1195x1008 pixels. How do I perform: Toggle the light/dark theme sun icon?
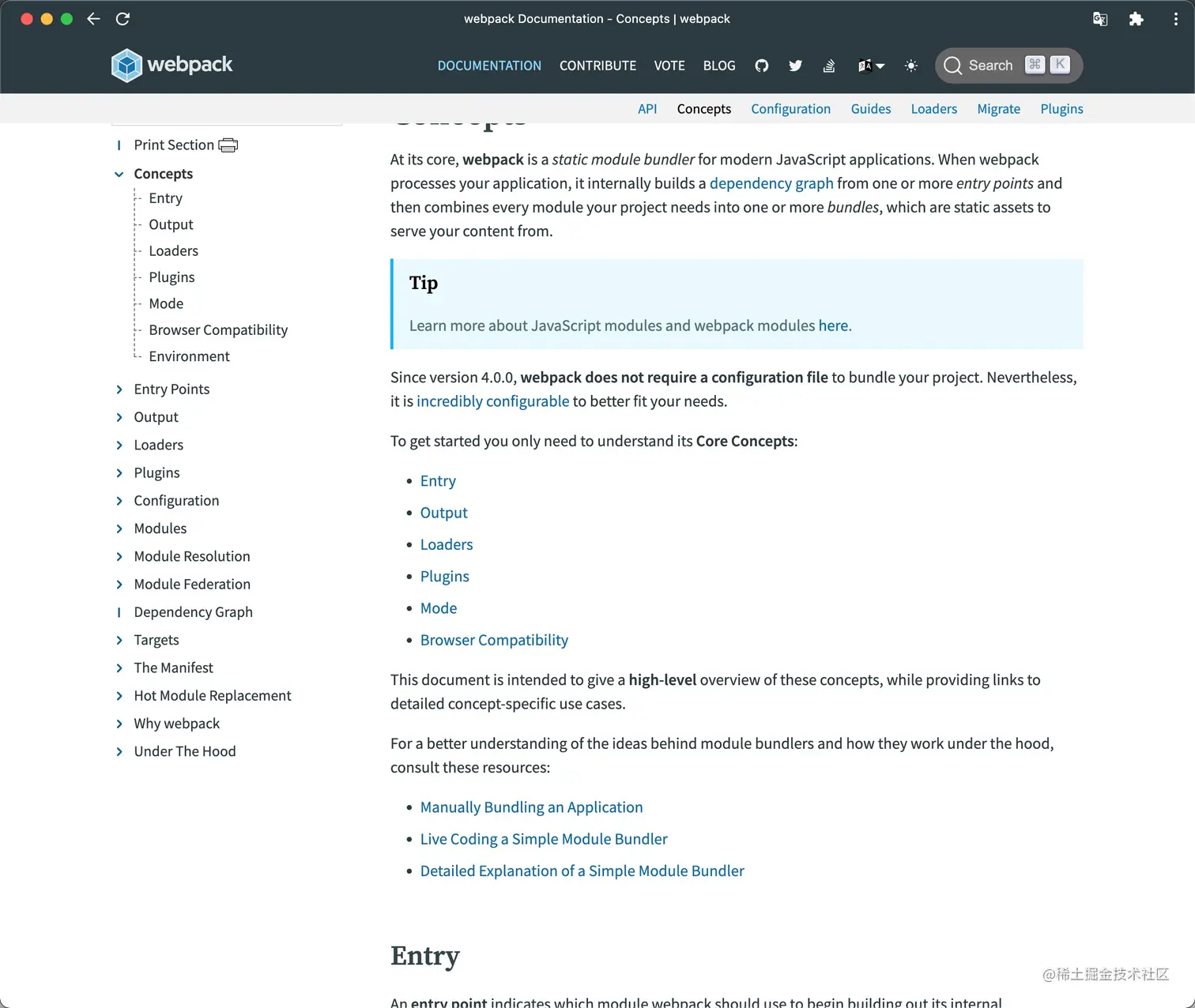point(911,66)
